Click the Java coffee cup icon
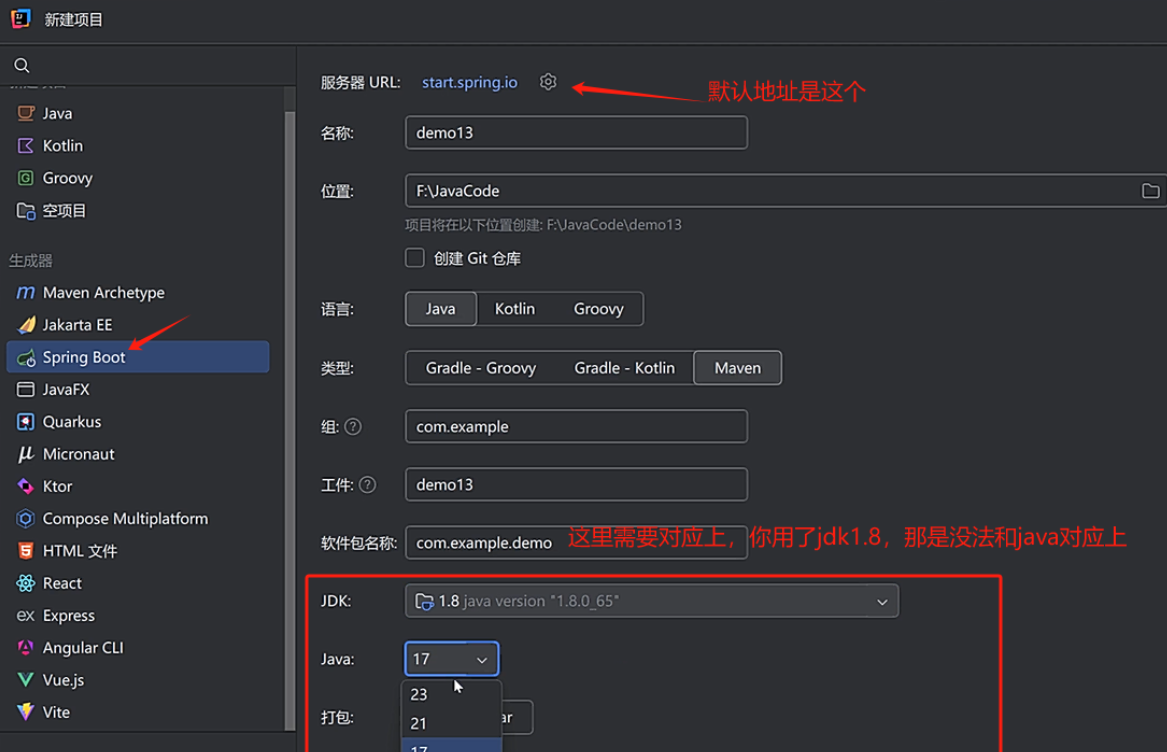 (25, 113)
